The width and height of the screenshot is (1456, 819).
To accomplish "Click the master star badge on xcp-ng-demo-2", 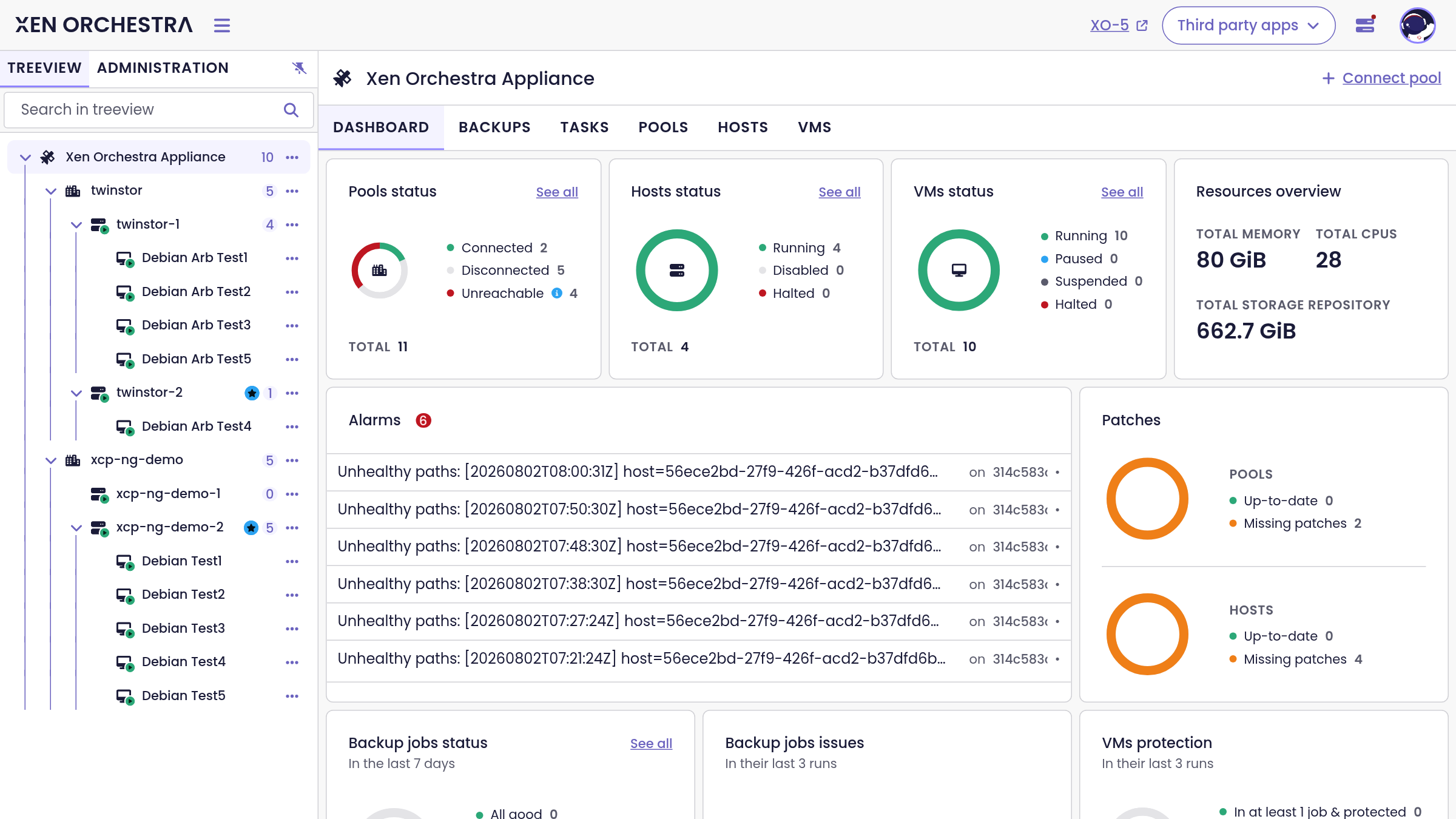I will (x=251, y=528).
